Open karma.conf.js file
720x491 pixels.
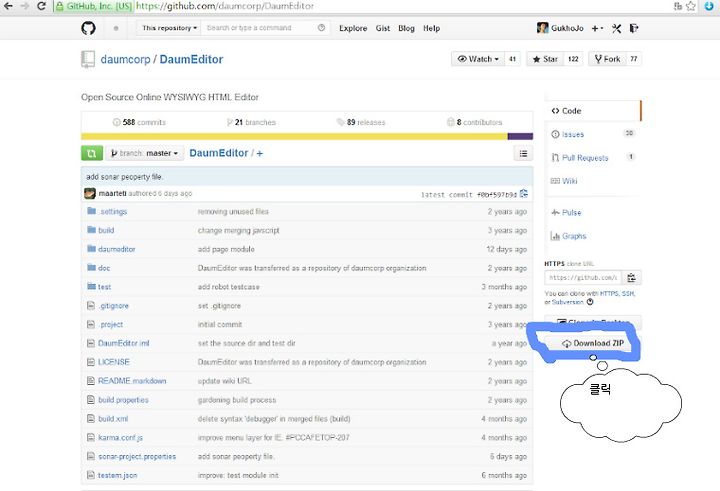[x=120, y=437]
